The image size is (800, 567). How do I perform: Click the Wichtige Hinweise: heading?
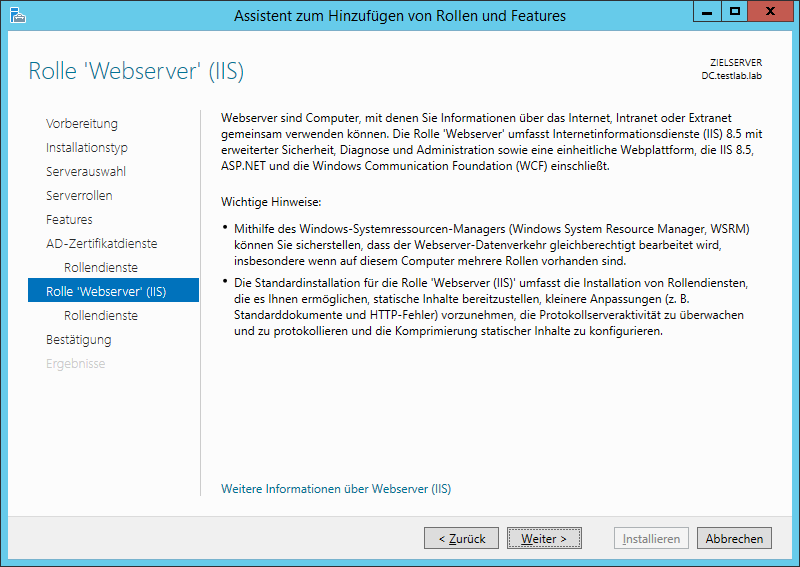[271, 202]
